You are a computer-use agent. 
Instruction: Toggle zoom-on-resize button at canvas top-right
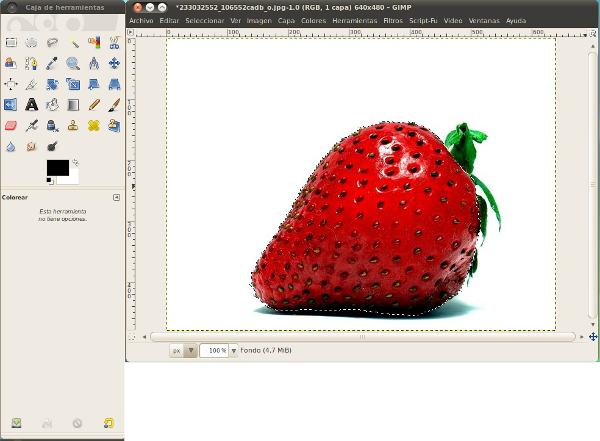click(593, 34)
